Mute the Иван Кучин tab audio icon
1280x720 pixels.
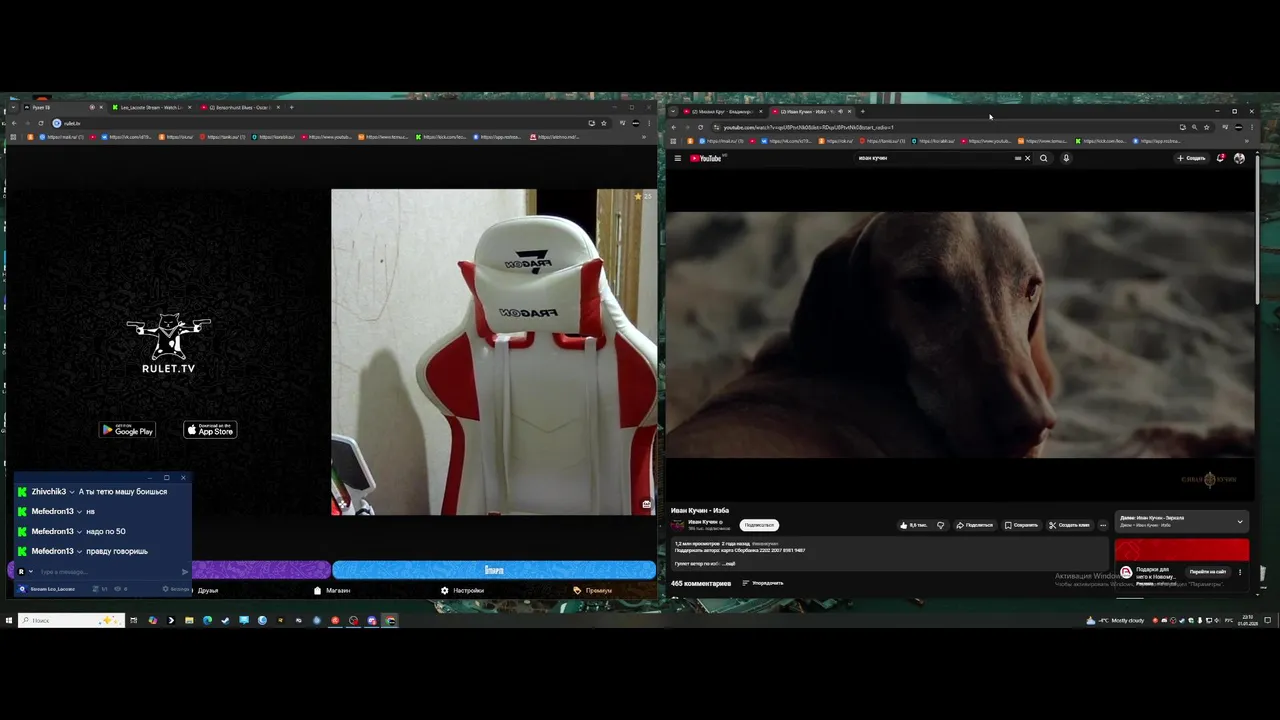(840, 111)
